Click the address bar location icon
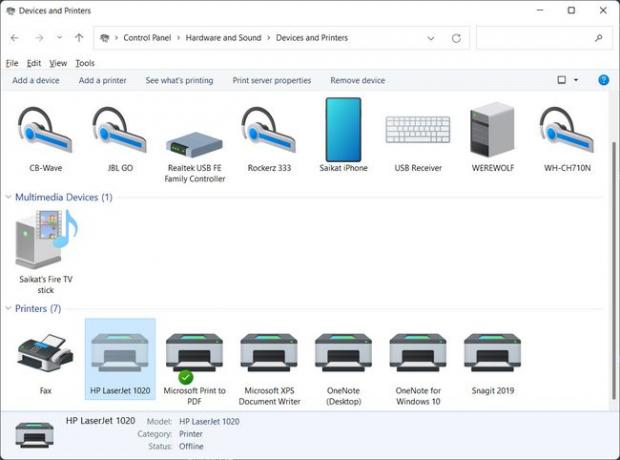The image size is (620, 460). click(104, 38)
